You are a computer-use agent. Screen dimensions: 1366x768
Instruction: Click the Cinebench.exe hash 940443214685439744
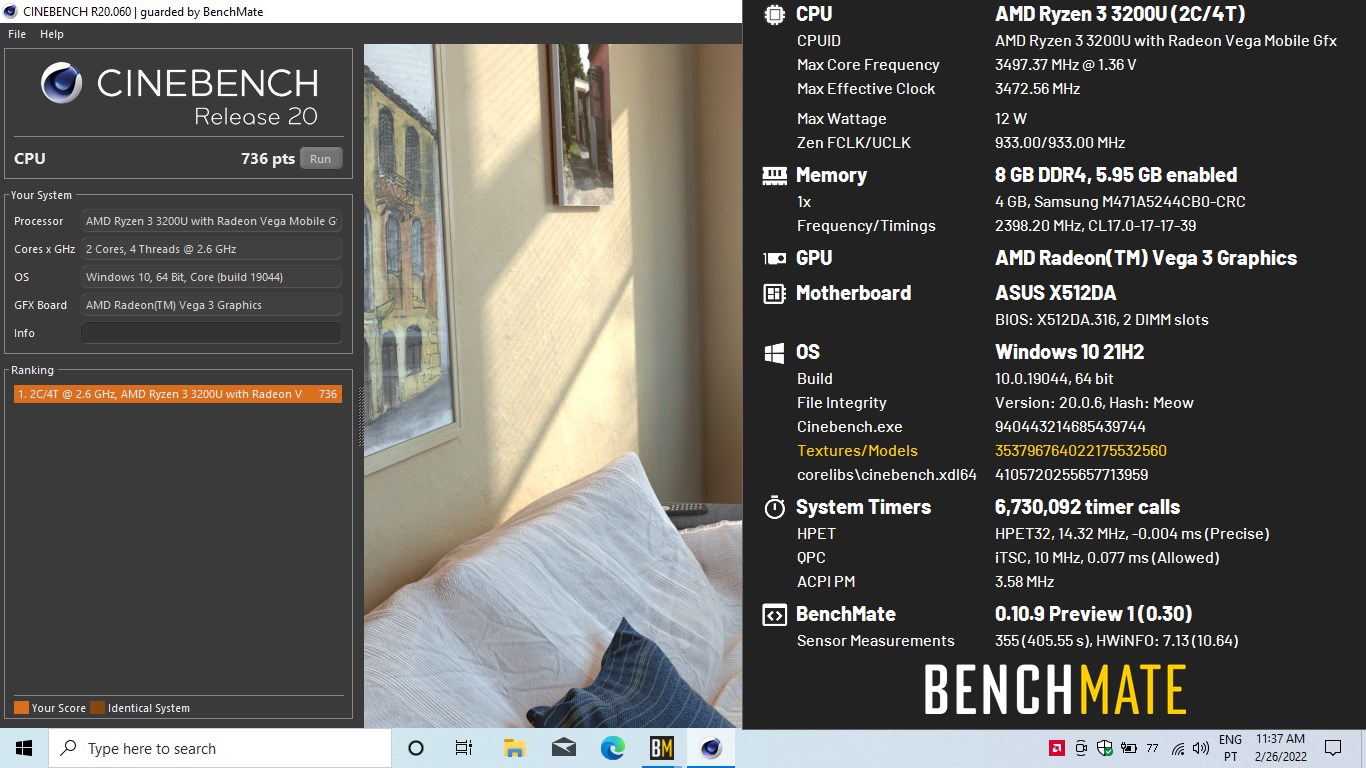pyautogui.click(x=1070, y=427)
